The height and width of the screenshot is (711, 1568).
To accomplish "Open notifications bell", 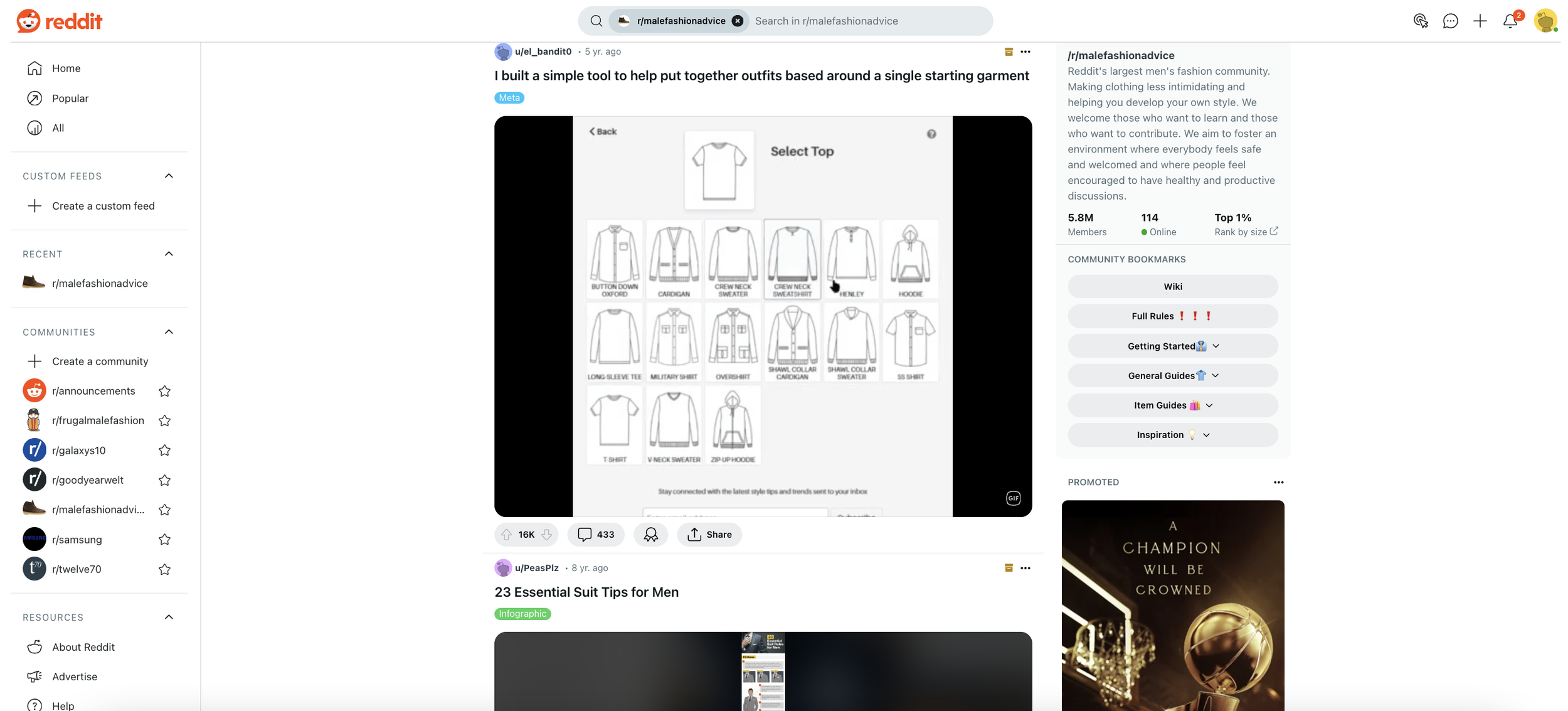I will pyautogui.click(x=1510, y=21).
